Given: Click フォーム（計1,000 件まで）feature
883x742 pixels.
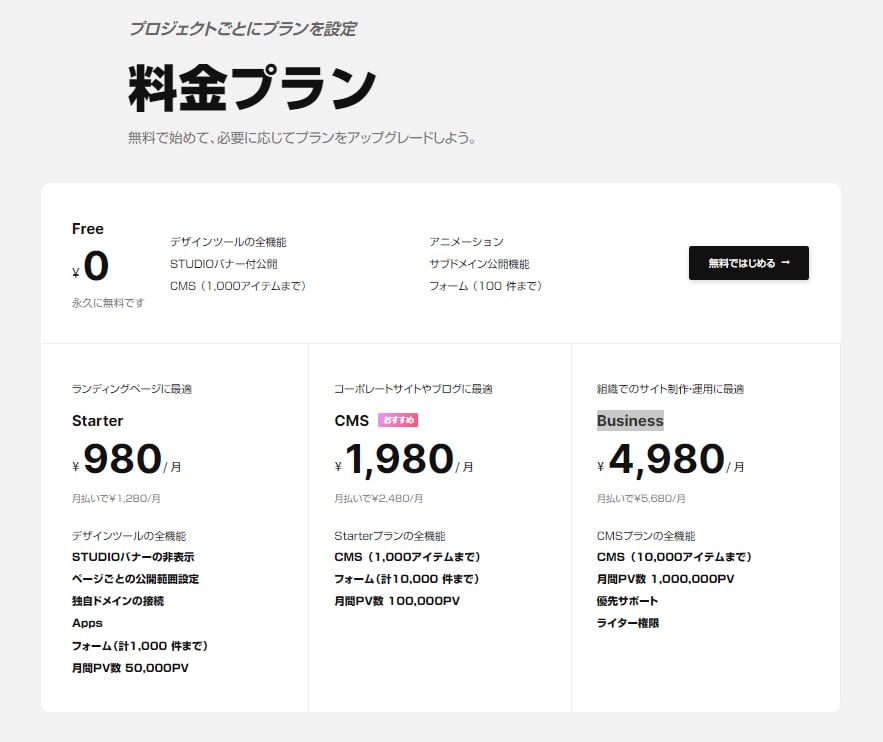Looking at the screenshot, I should click(140, 646).
